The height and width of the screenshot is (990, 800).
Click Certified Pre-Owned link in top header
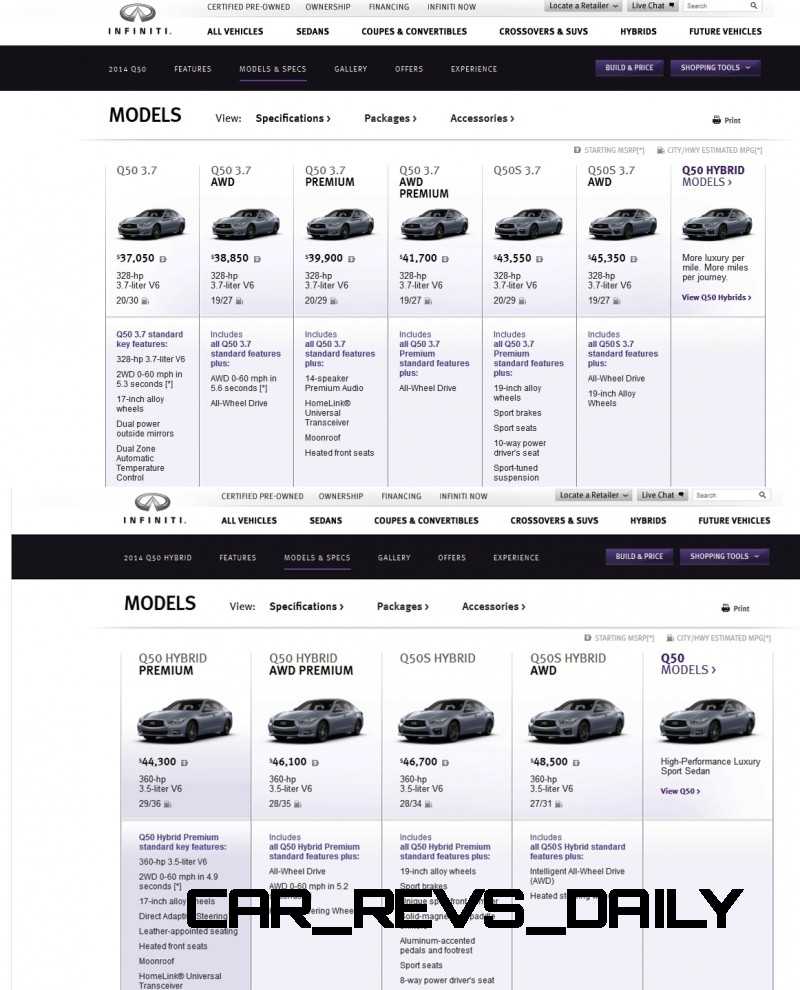point(248,7)
